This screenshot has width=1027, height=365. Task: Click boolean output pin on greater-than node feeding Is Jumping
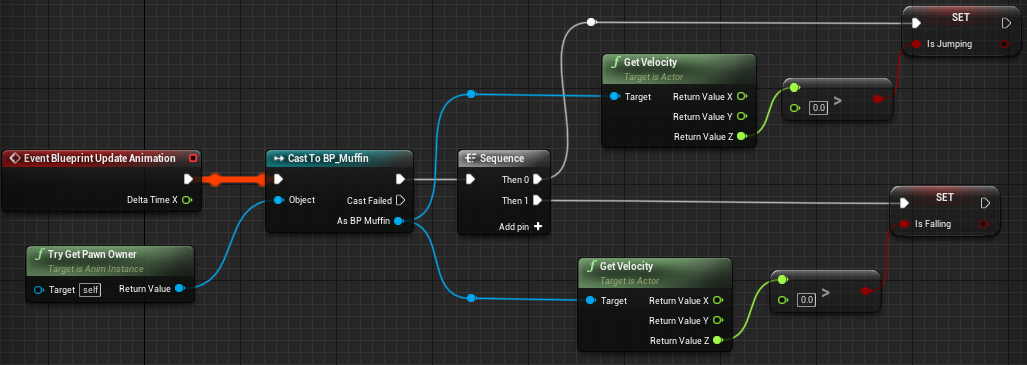(878, 99)
